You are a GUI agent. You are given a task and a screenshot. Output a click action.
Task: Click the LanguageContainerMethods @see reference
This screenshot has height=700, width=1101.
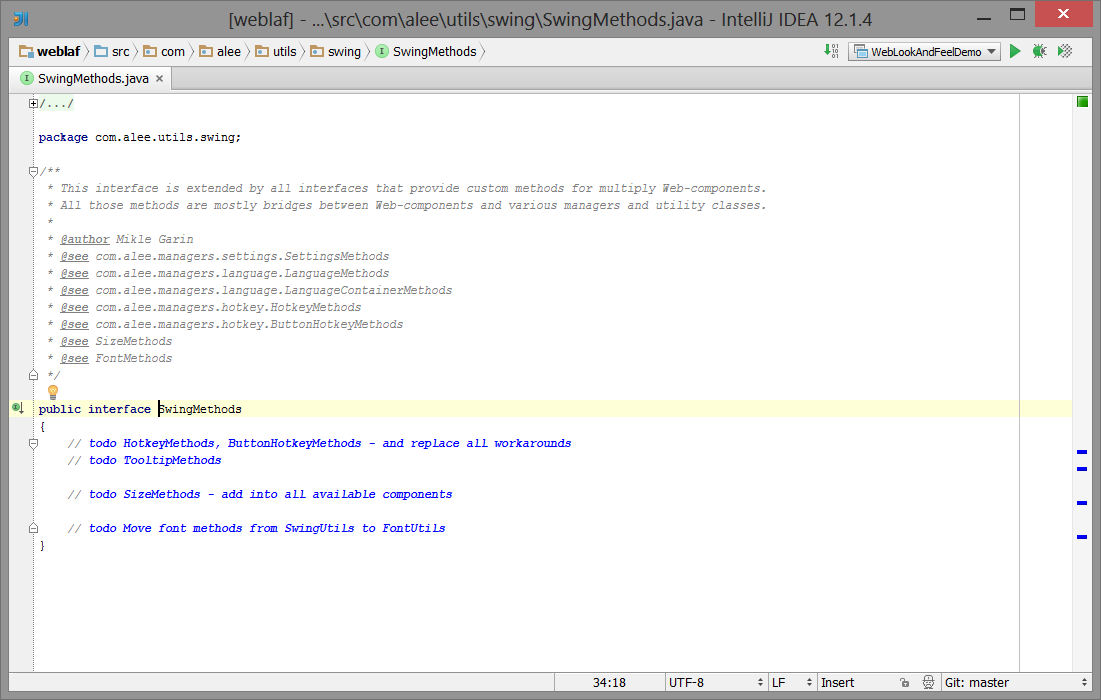tap(274, 290)
